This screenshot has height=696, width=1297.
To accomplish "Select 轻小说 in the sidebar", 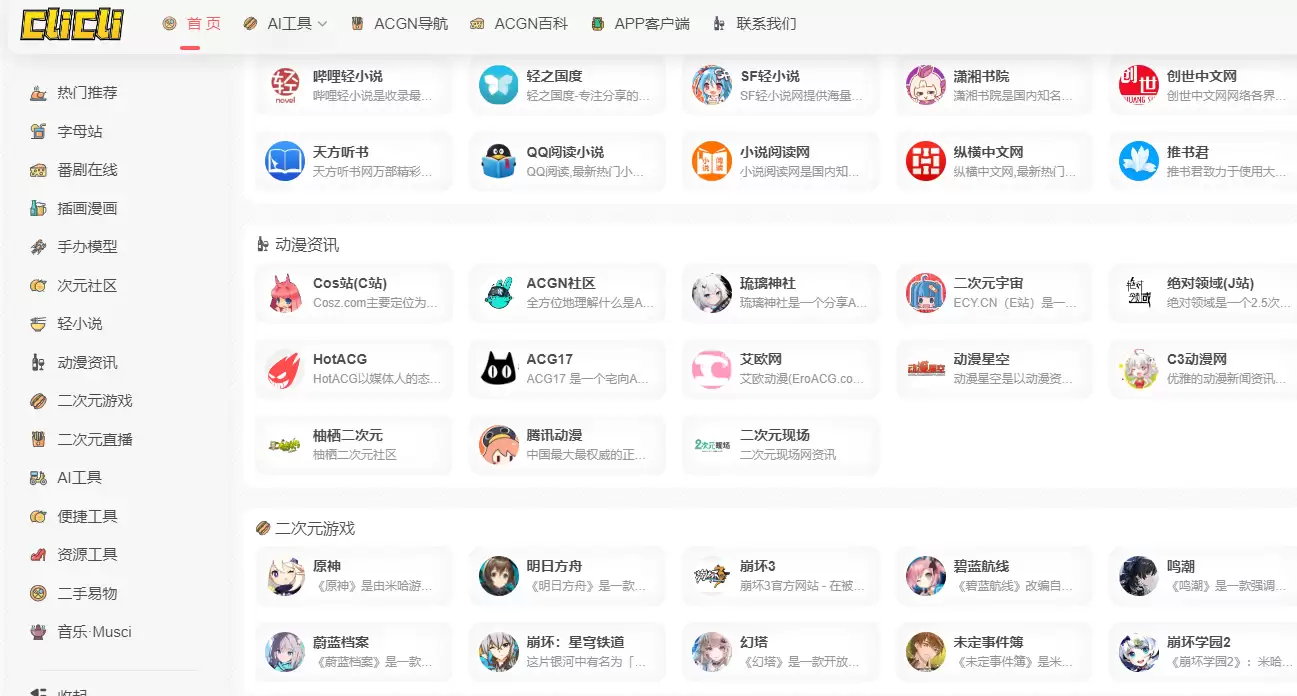I will pos(80,324).
